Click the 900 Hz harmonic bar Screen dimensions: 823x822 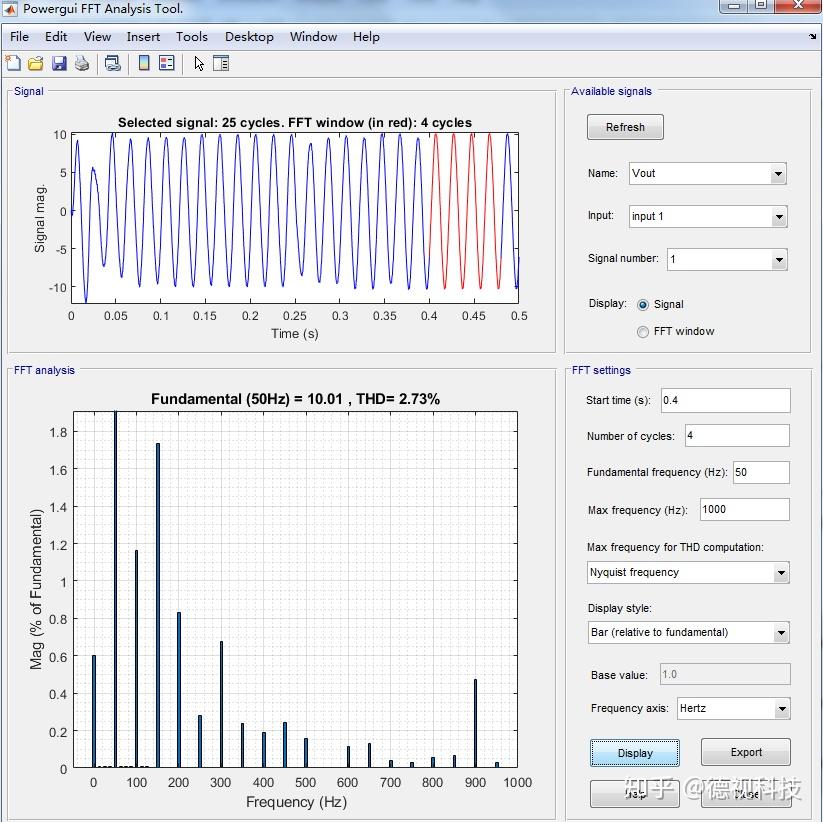click(476, 723)
